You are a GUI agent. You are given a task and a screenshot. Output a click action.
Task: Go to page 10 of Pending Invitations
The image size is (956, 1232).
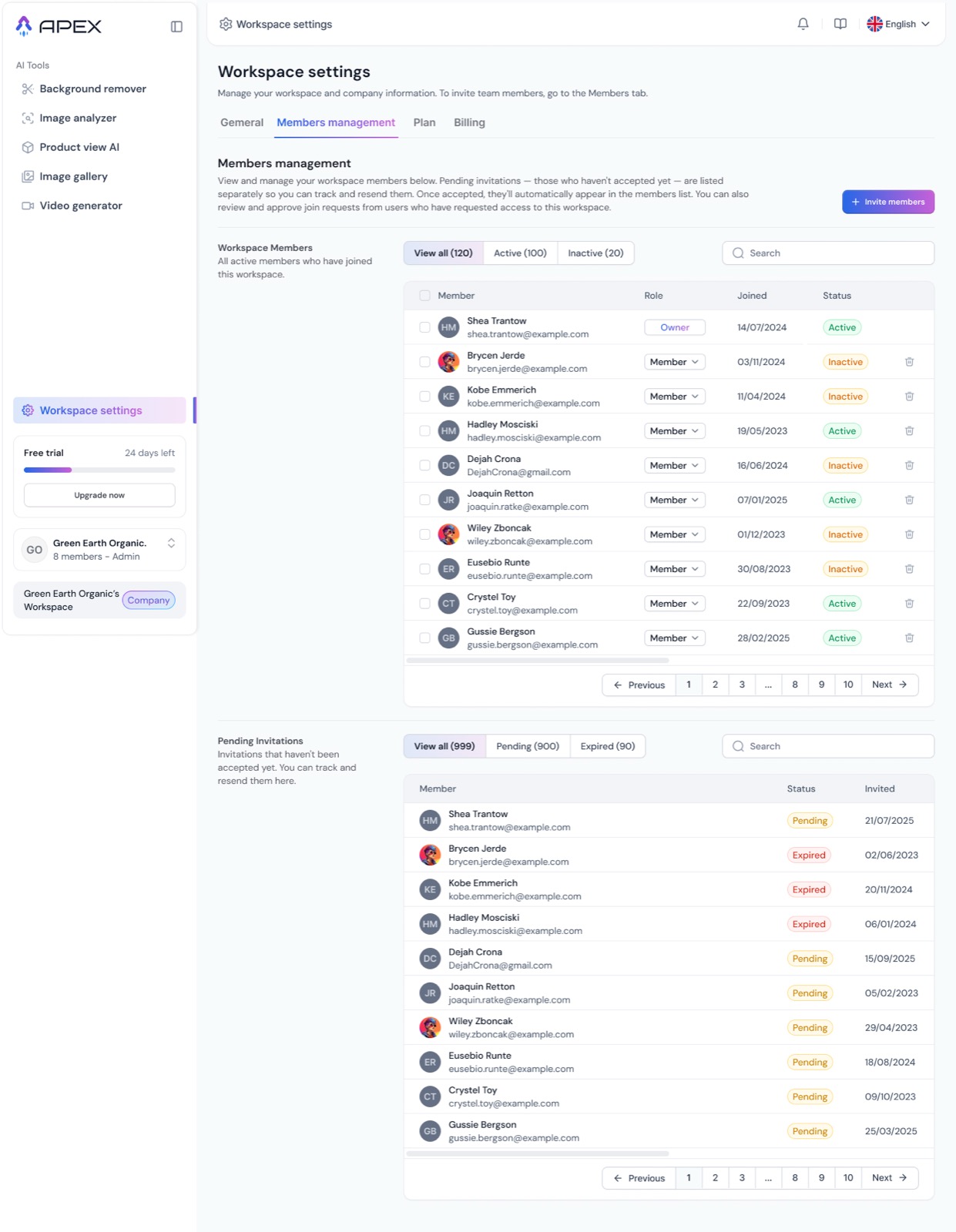(x=848, y=1178)
